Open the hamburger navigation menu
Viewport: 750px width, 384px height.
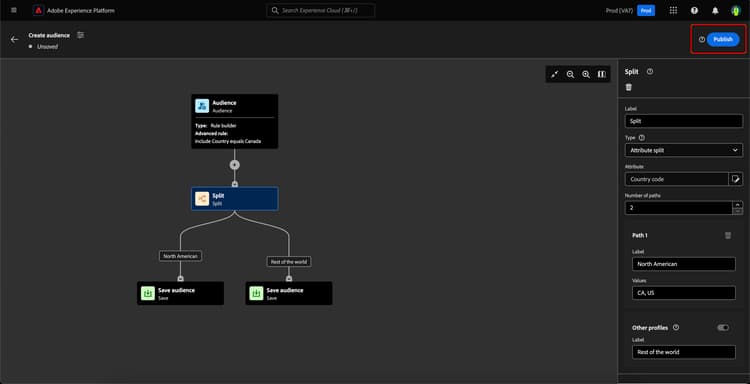(x=13, y=10)
